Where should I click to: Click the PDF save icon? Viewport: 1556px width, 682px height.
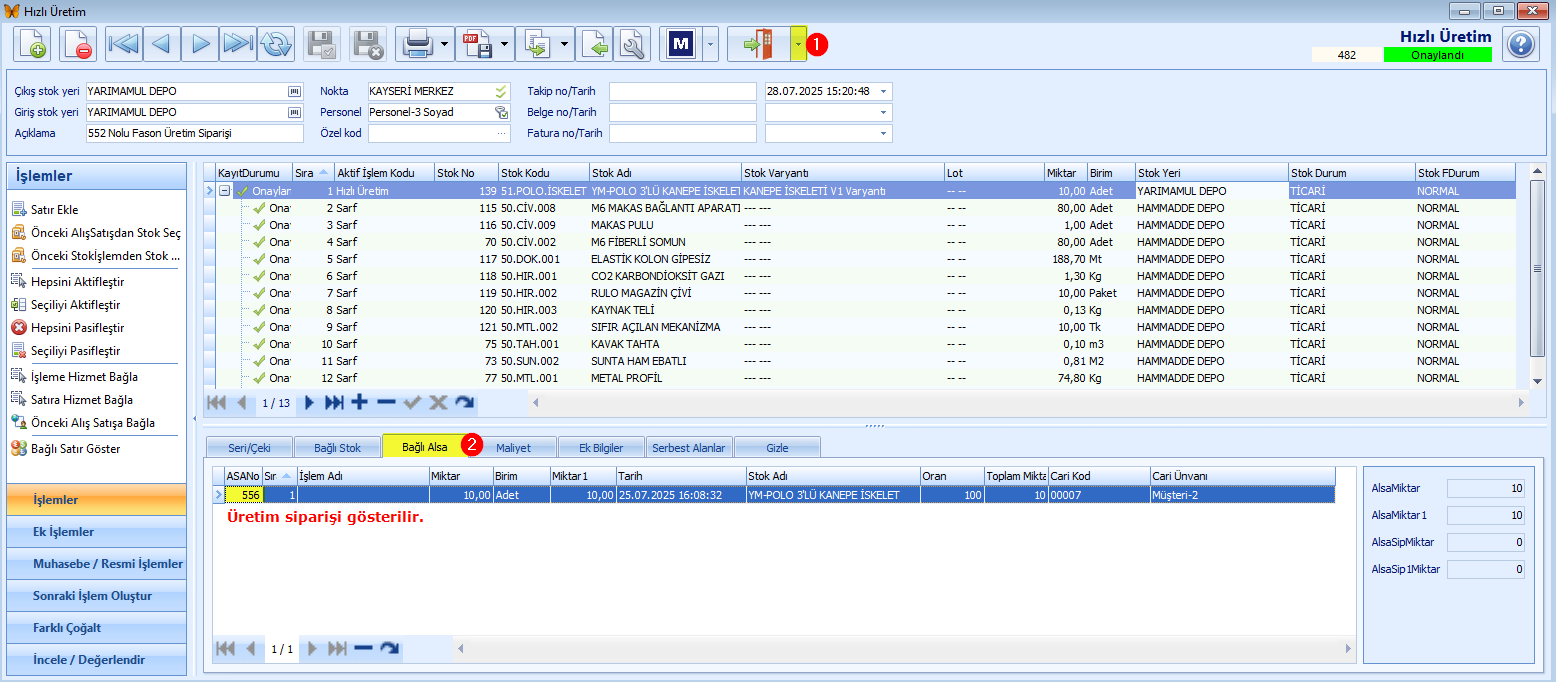pos(477,44)
